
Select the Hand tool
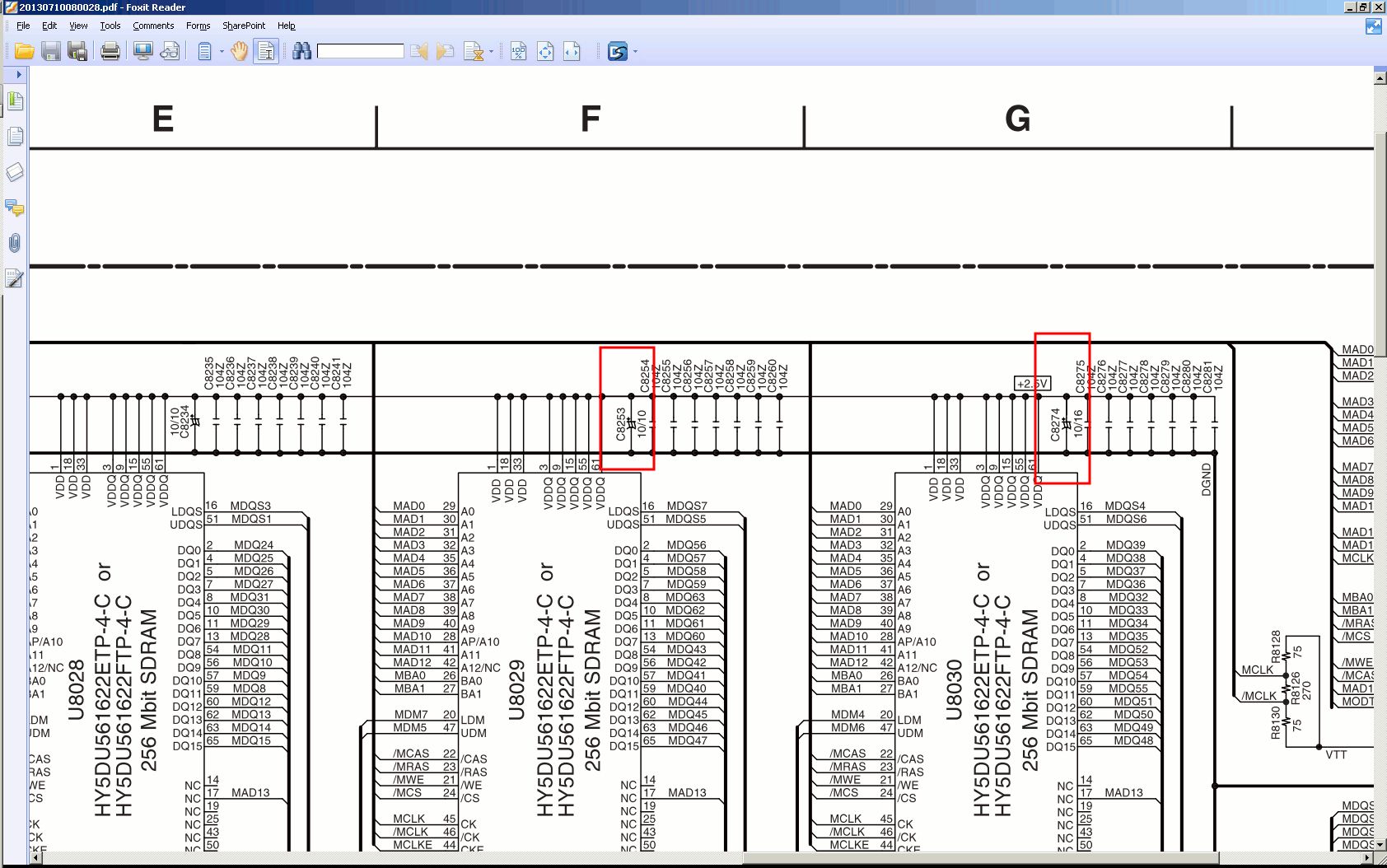click(239, 52)
